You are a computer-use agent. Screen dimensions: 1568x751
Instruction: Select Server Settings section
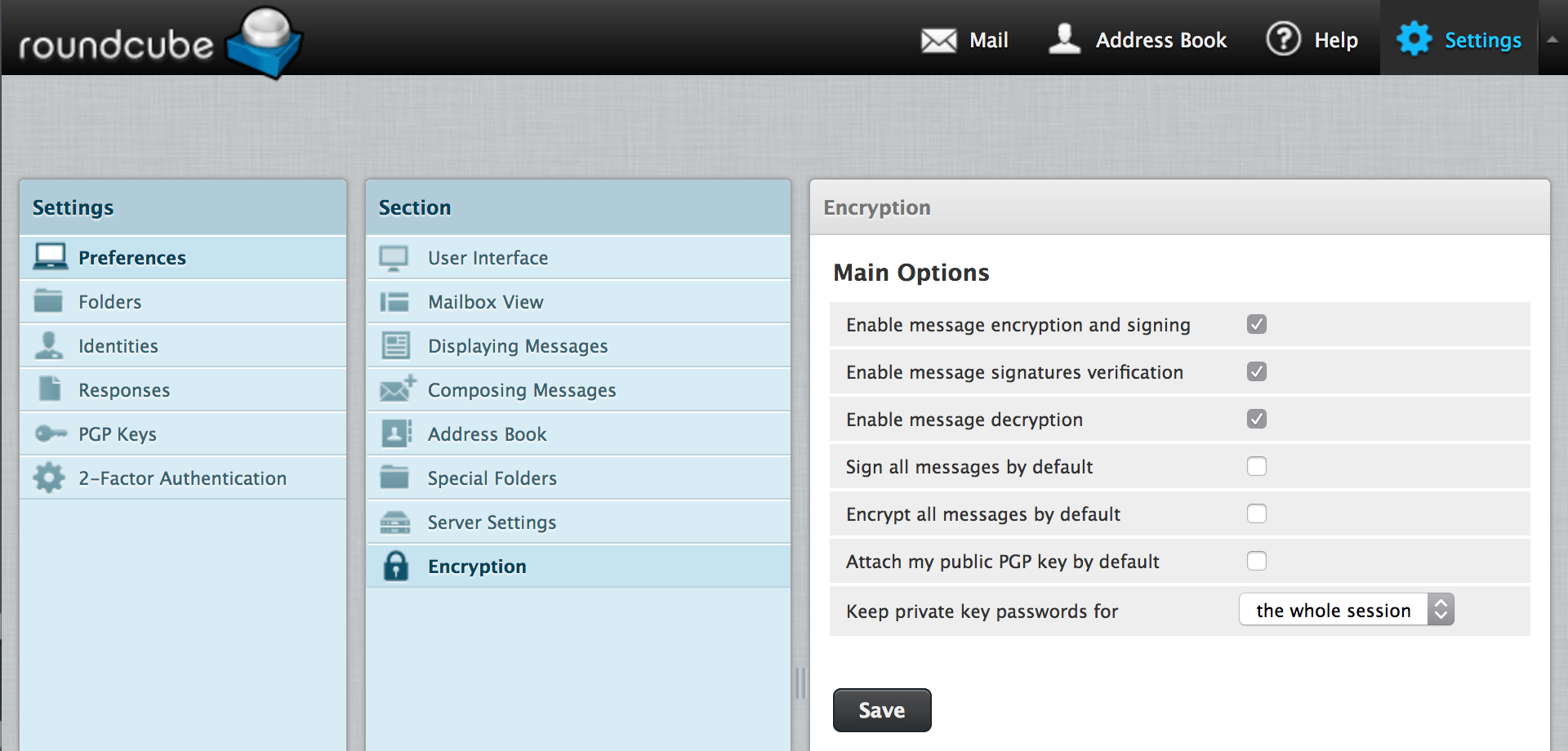(x=578, y=522)
